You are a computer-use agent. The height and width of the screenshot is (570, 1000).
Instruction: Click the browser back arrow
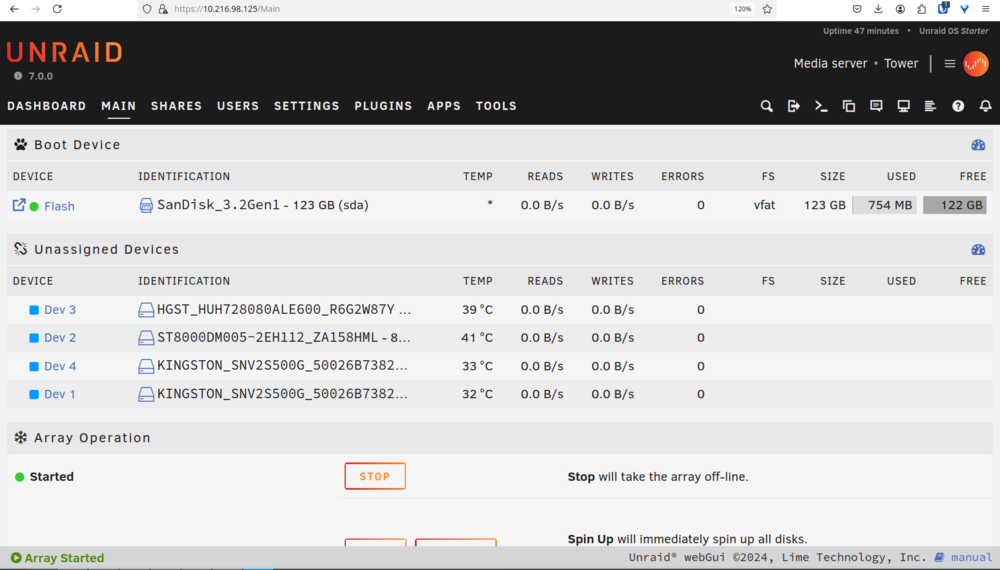pyautogui.click(x=14, y=9)
